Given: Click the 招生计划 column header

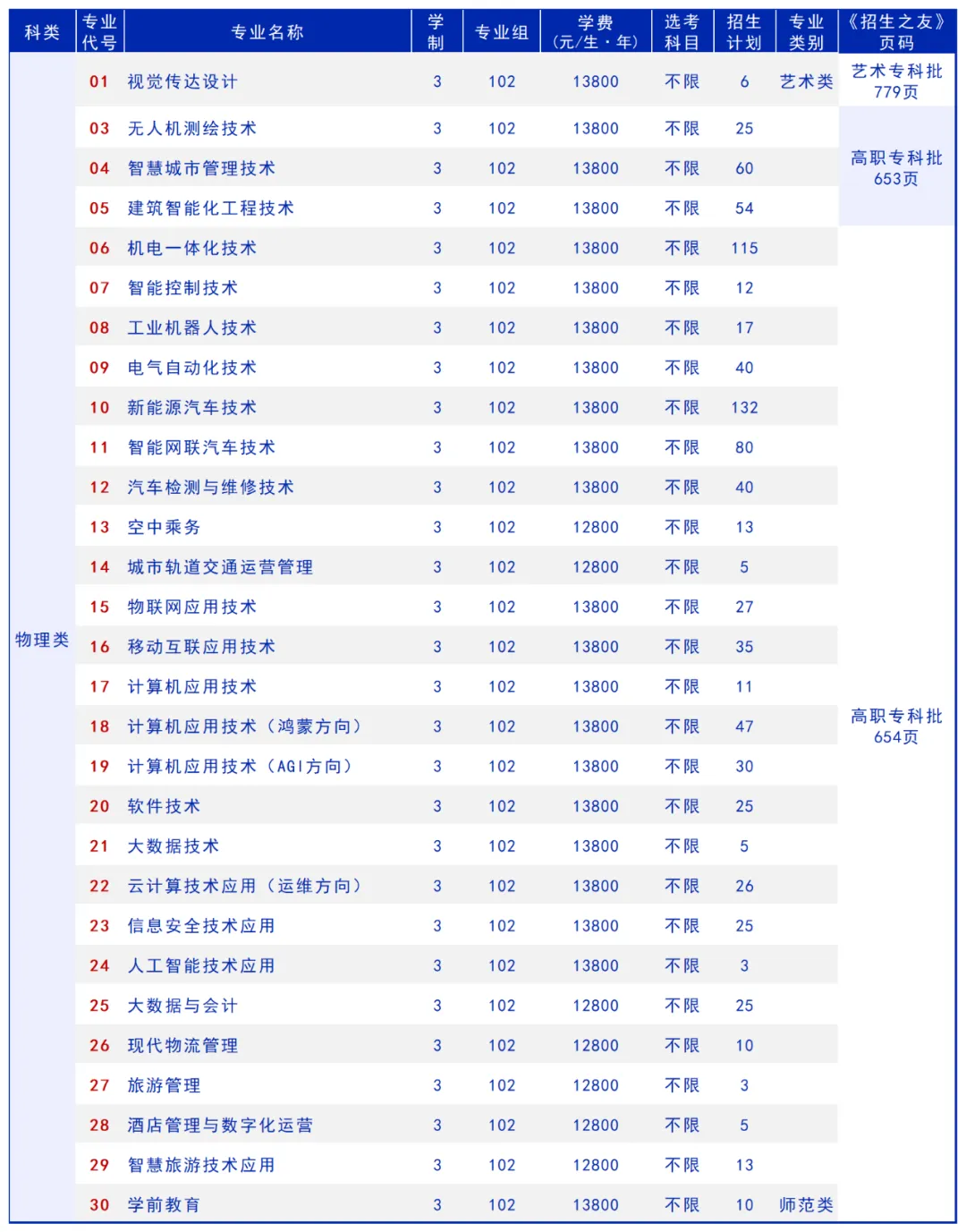Looking at the screenshot, I should pos(744,32).
